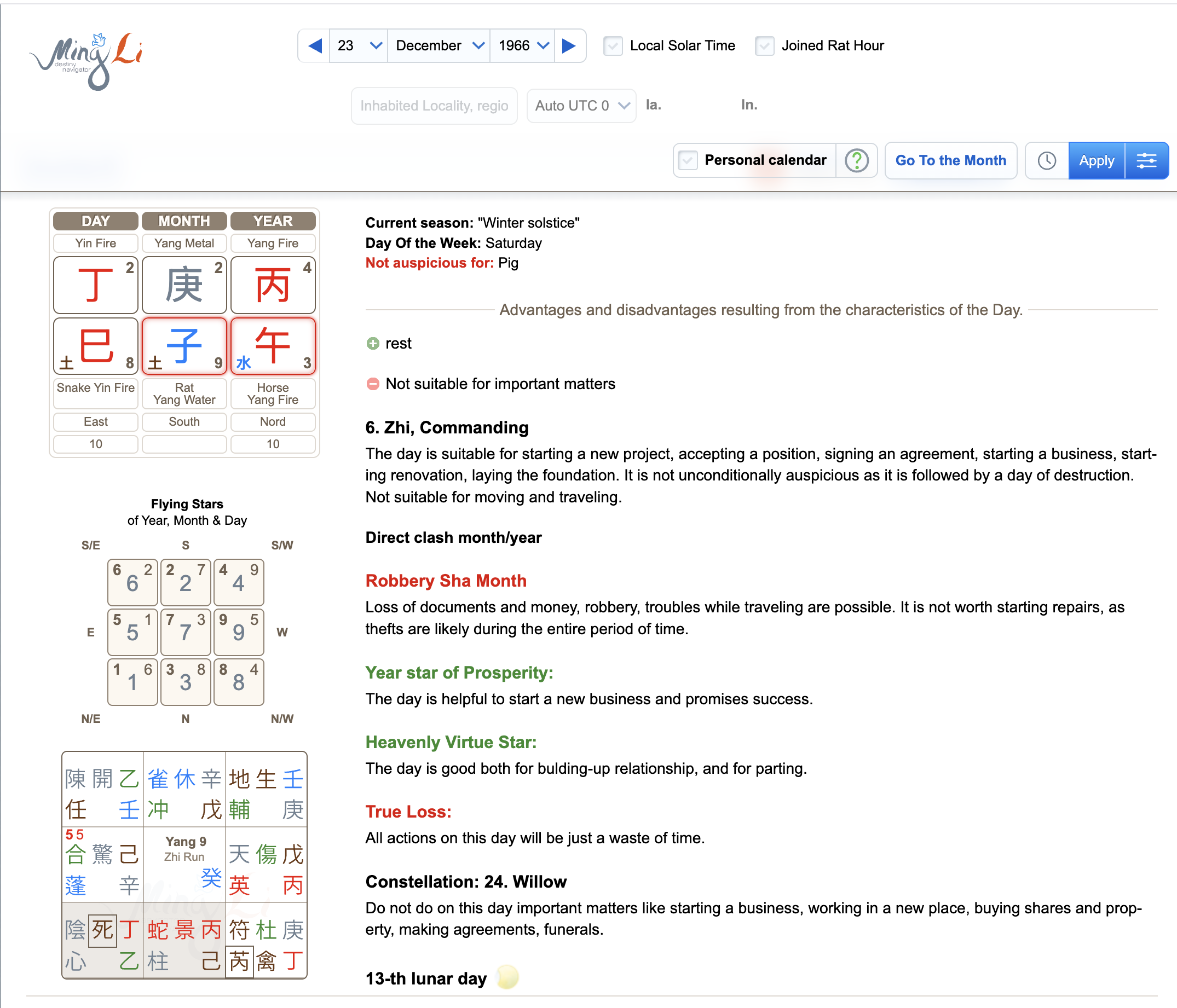
Task: Click the Inhabited Locality input field
Action: tap(434, 106)
